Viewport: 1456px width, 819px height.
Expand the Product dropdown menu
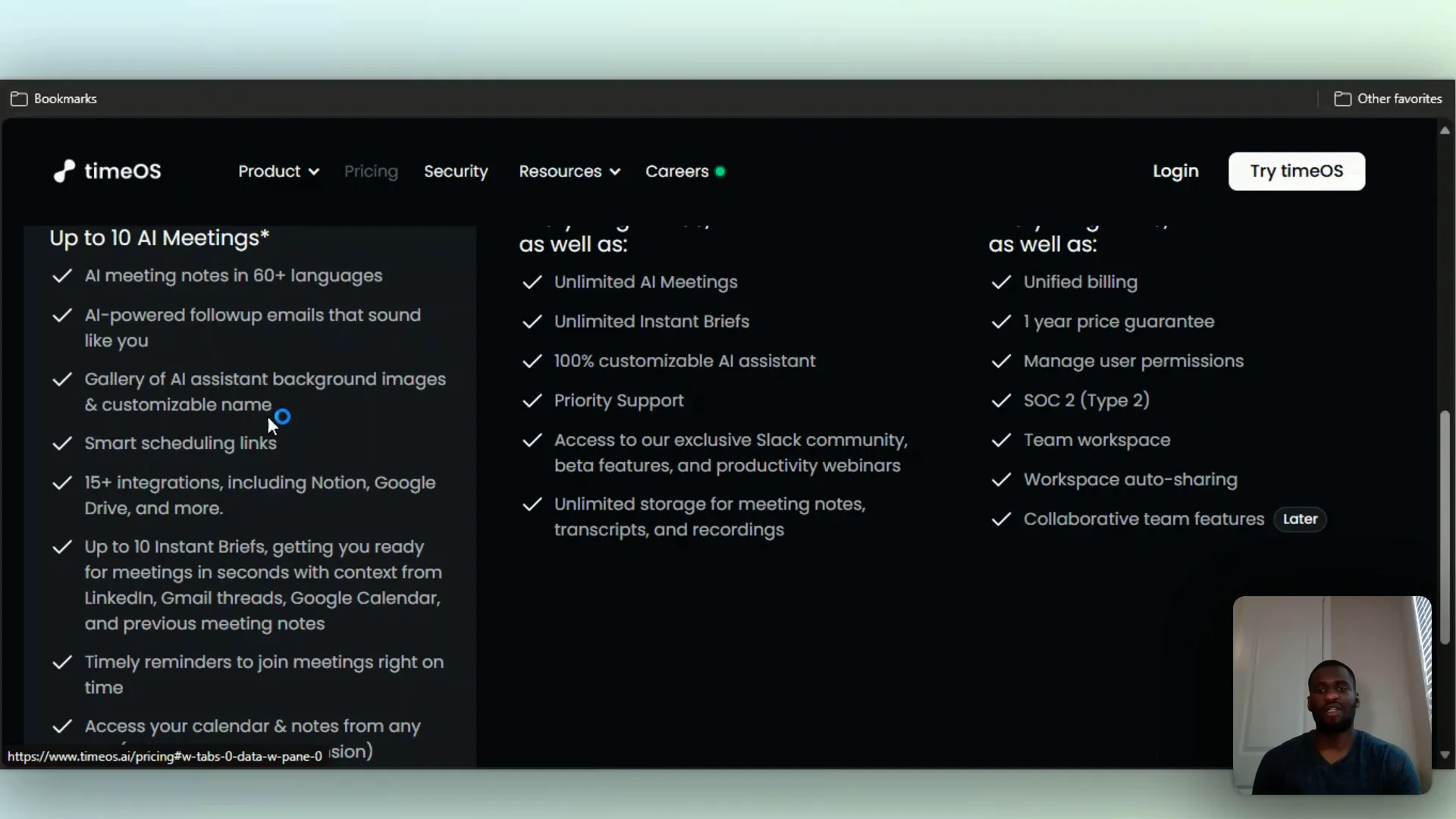[278, 171]
